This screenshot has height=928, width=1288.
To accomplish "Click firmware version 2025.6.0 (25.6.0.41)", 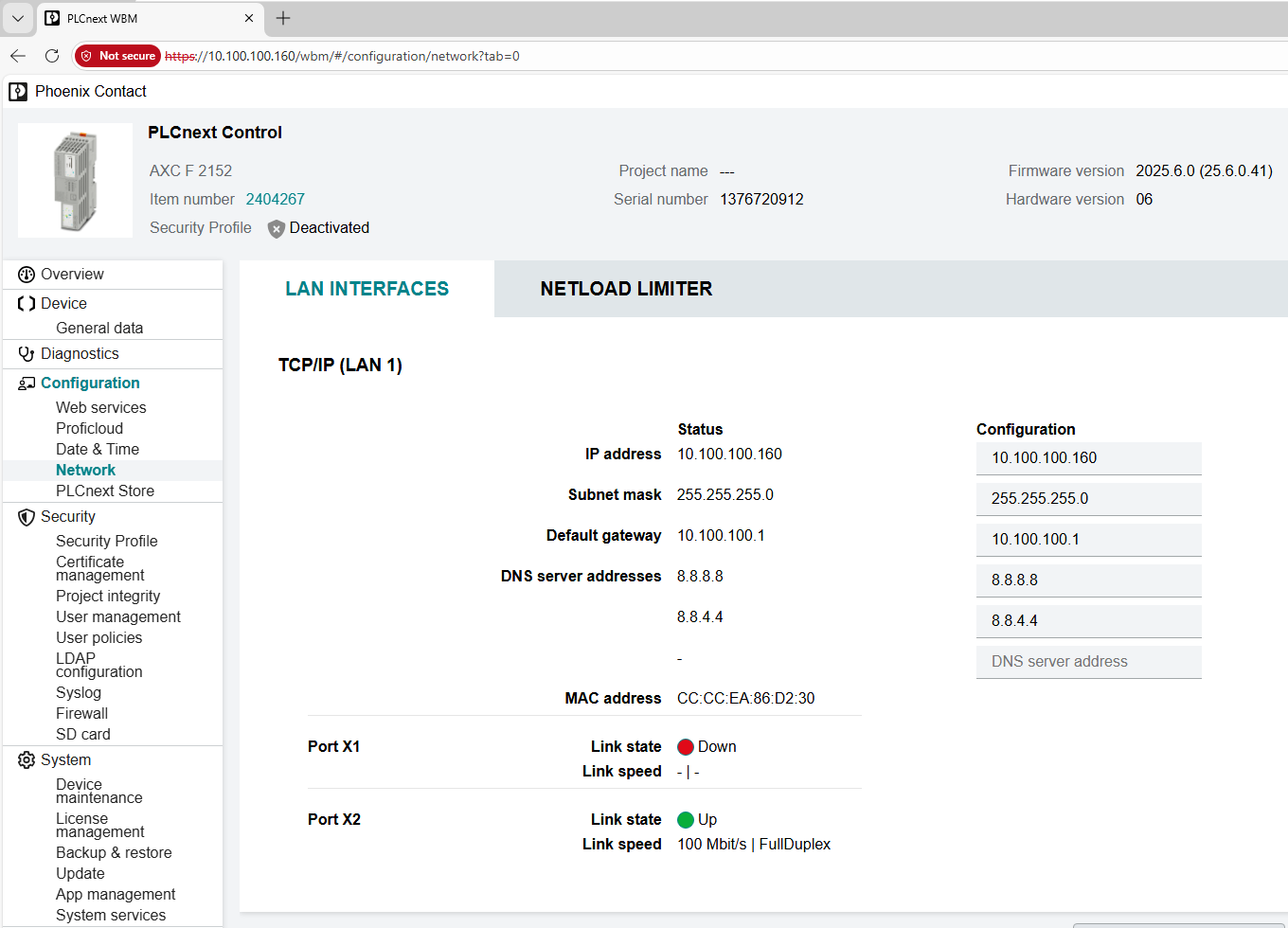I will (1204, 171).
